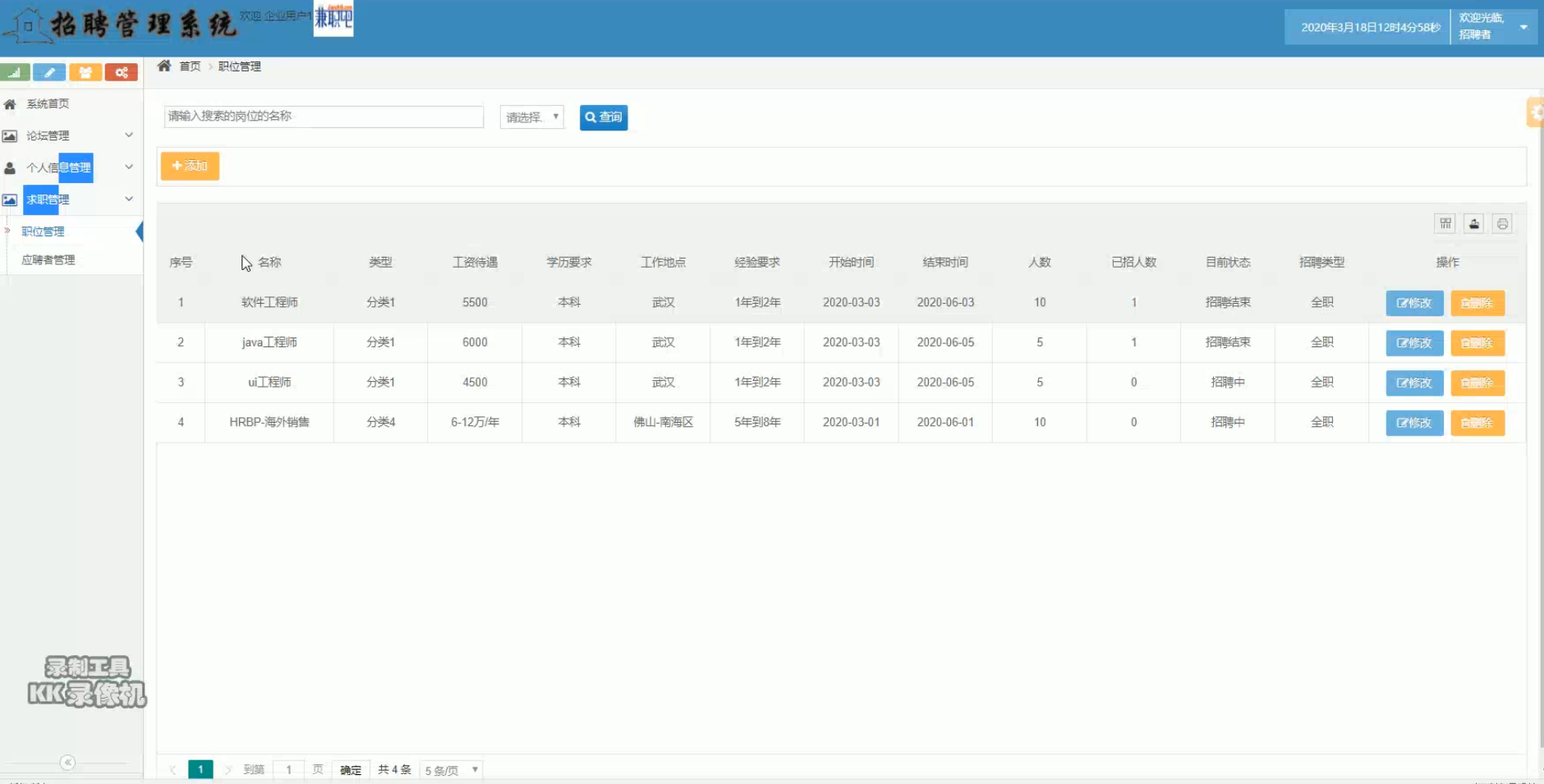Click 删除 for HRBP-海外销售 row
Screen dimensions: 1544x784
[x=1477, y=423]
